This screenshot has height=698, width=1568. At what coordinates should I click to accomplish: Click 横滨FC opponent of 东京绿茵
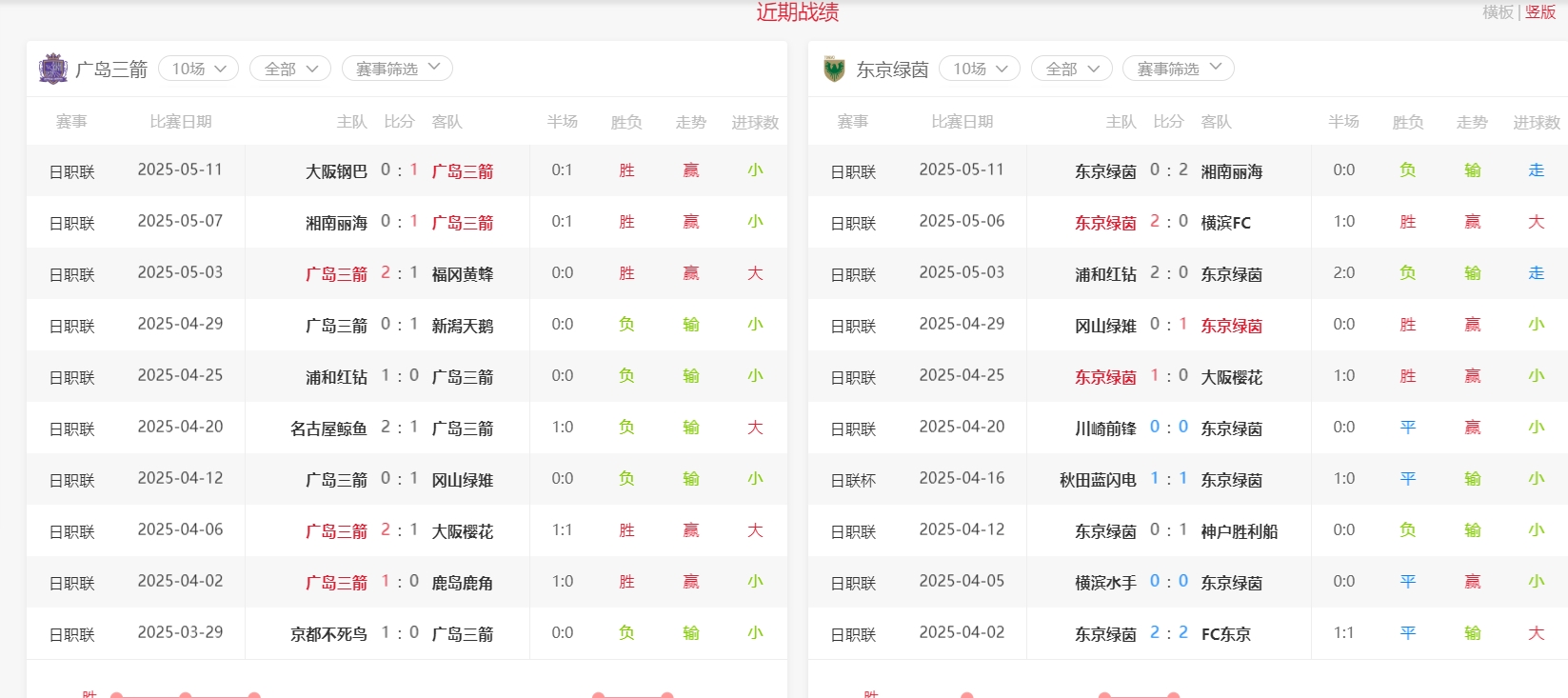[1226, 223]
